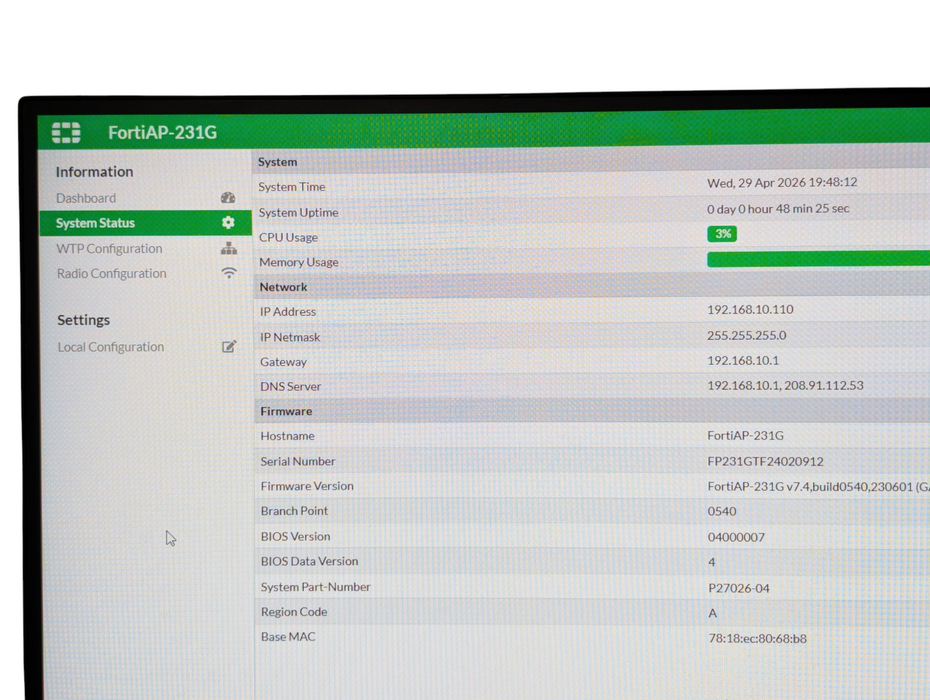Click the Gateway label

pyautogui.click(x=284, y=362)
